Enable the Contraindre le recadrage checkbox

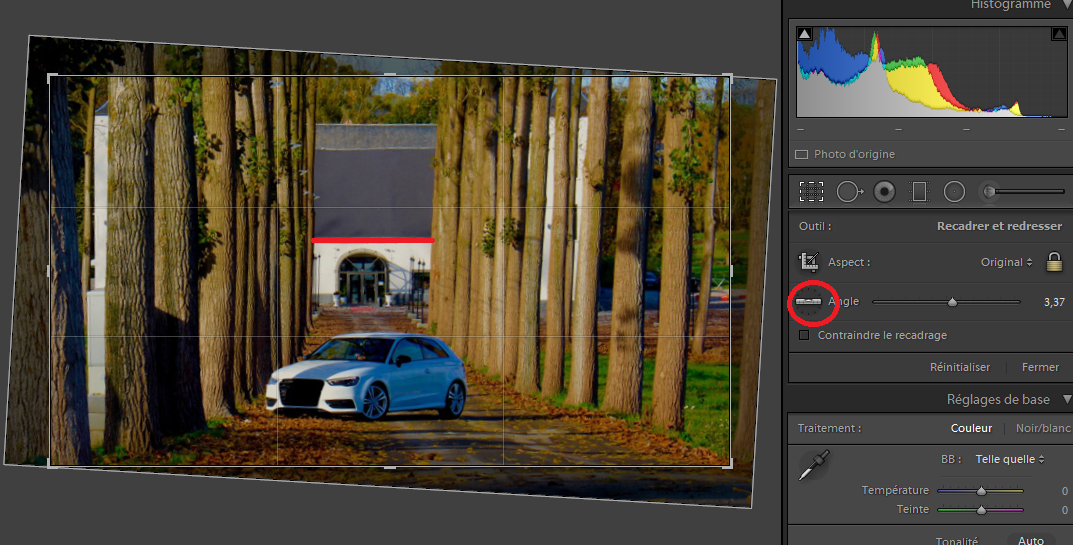[x=805, y=335]
